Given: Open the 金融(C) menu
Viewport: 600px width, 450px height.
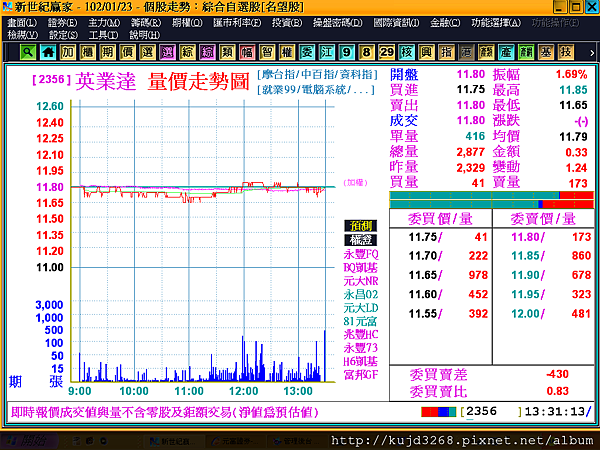Looking at the screenshot, I should (x=445, y=23).
